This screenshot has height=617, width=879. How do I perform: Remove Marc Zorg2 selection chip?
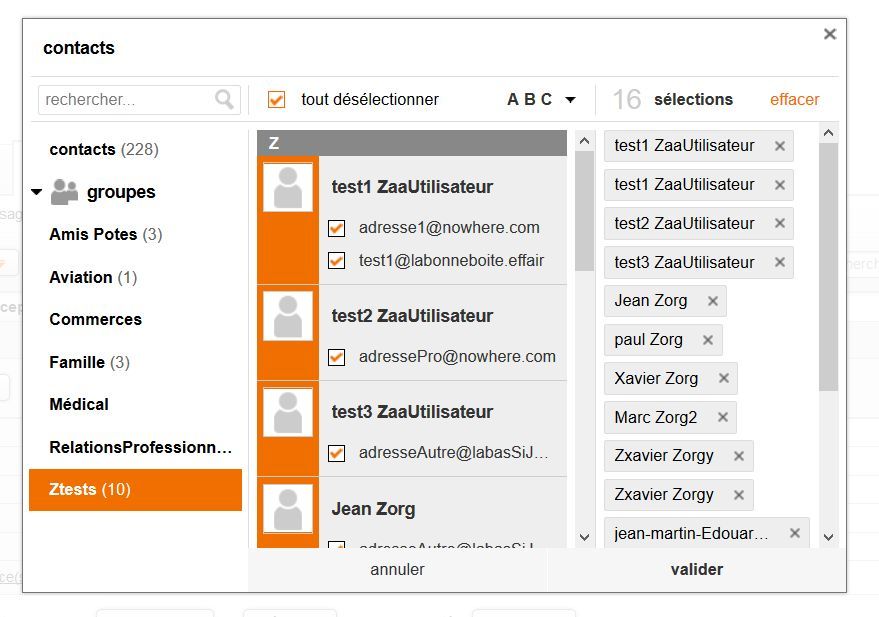[723, 417]
